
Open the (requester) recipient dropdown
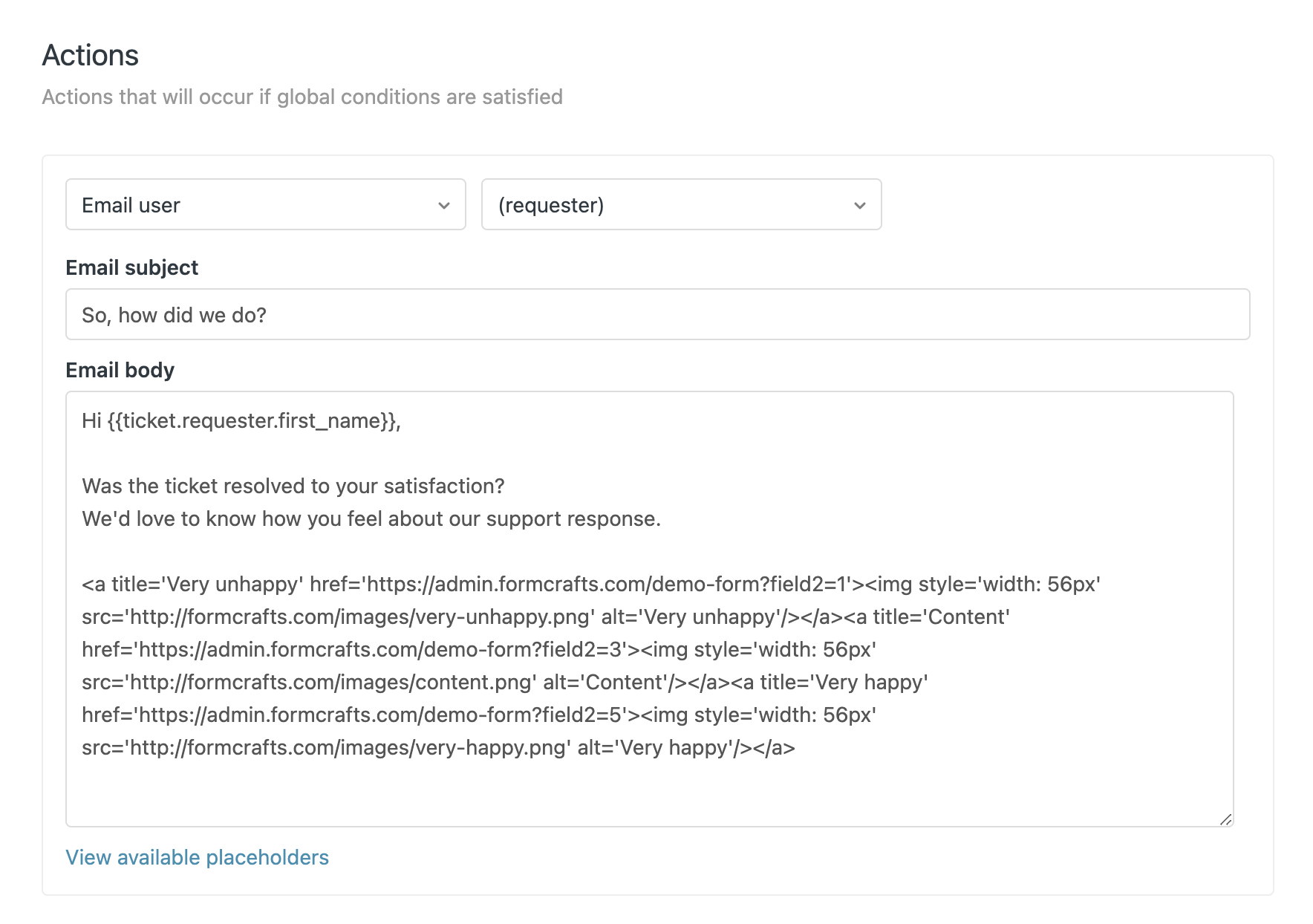tap(681, 204)
